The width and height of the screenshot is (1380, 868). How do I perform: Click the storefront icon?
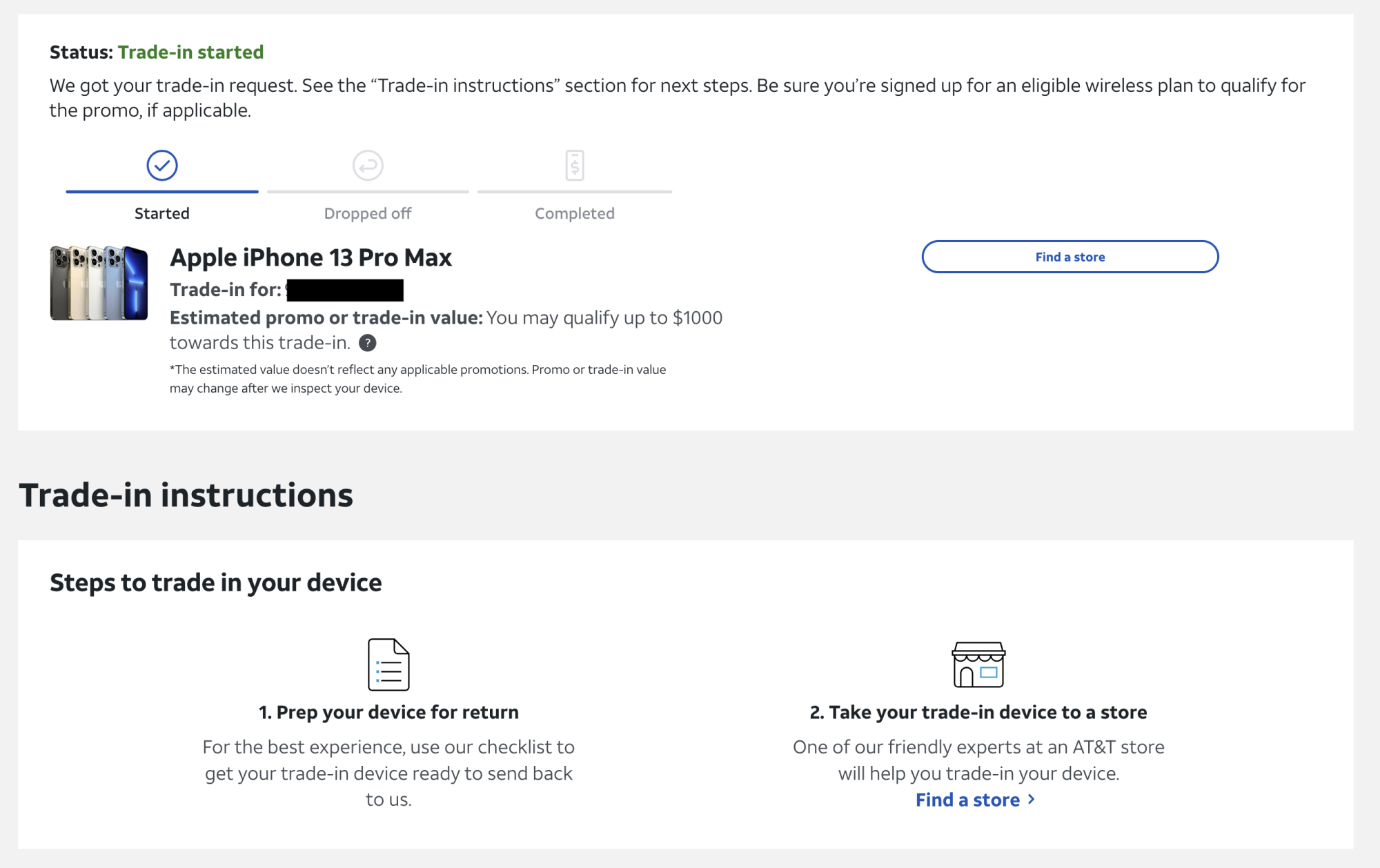pos(978,664)
